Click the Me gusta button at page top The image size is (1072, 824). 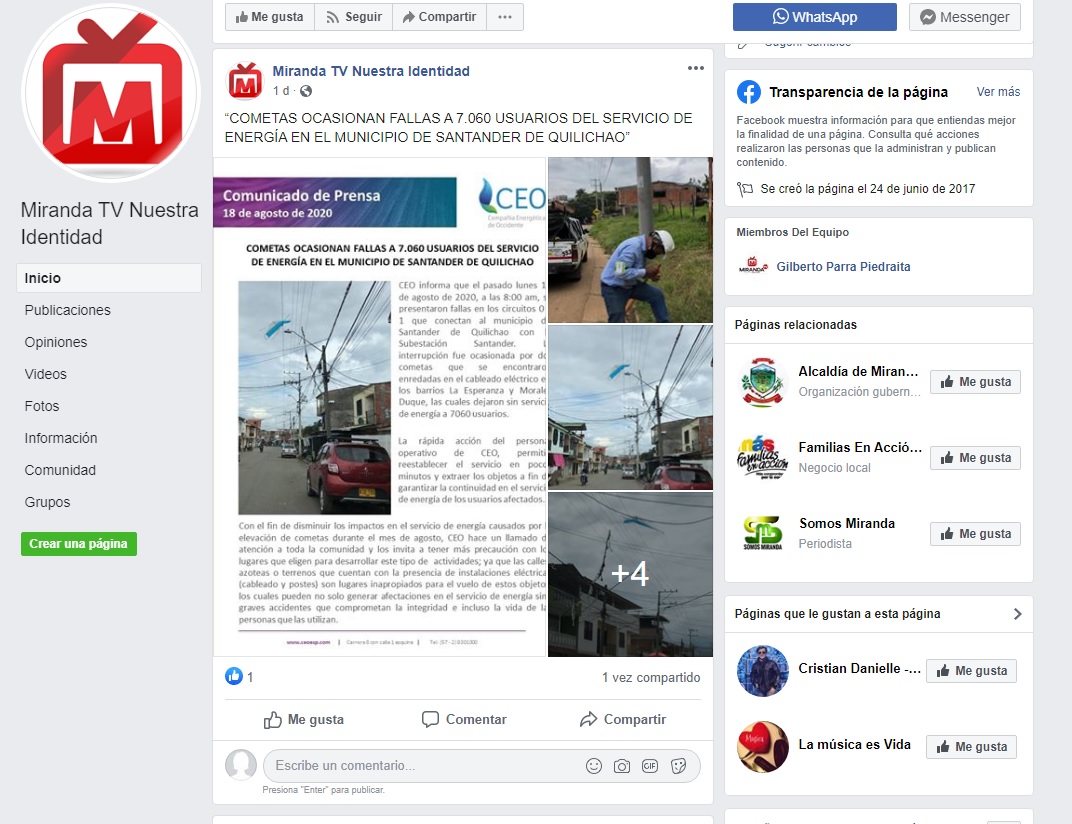[x=269, y=17]
